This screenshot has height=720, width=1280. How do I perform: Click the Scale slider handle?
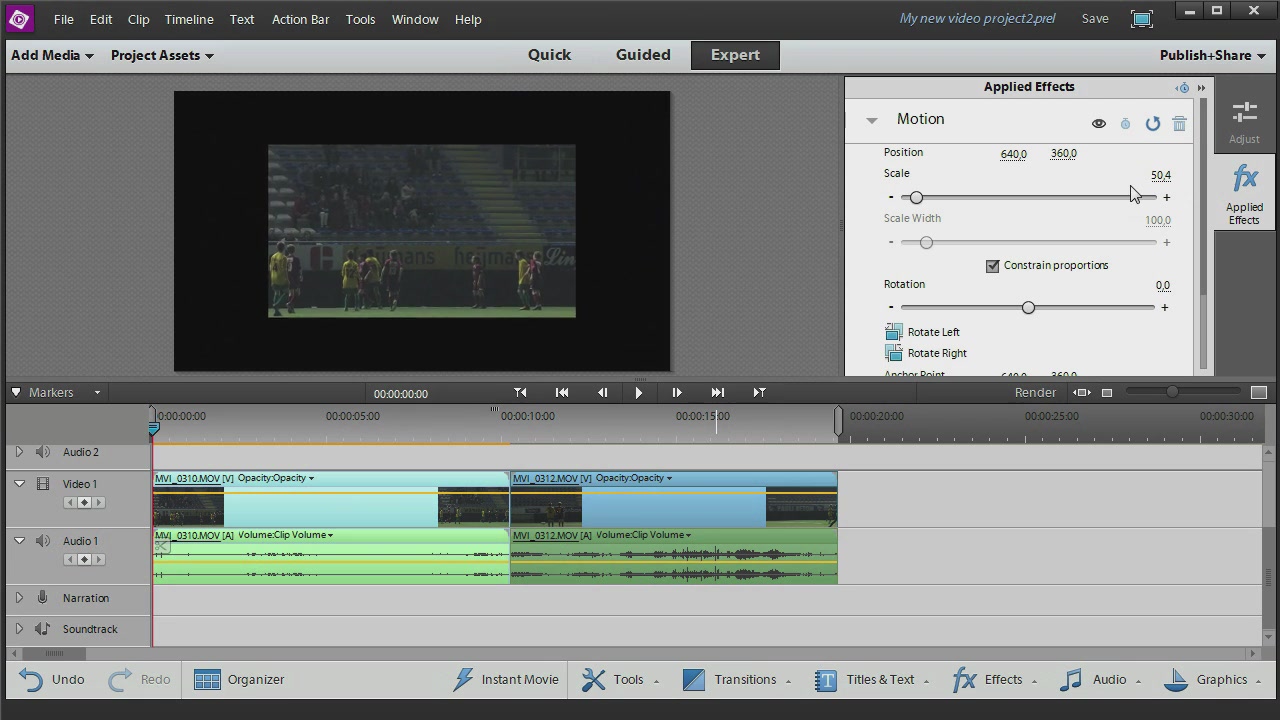916,198
